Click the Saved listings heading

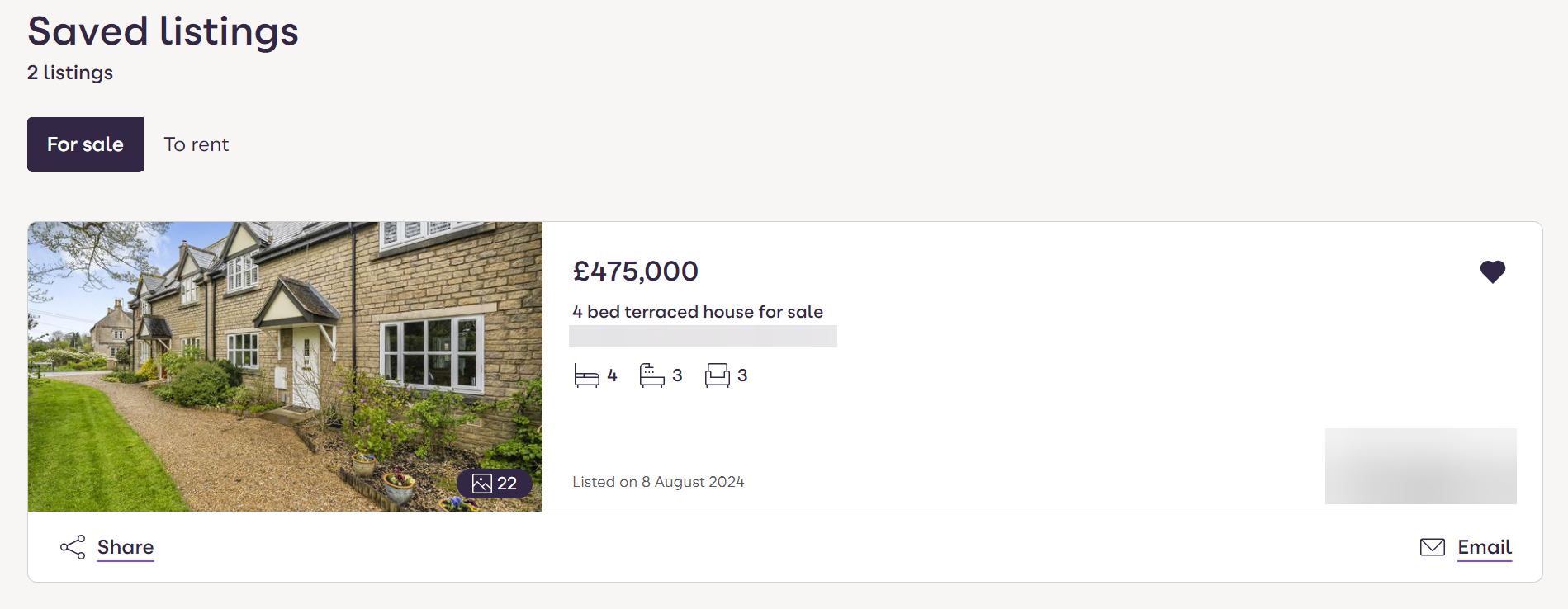[163, 31]
